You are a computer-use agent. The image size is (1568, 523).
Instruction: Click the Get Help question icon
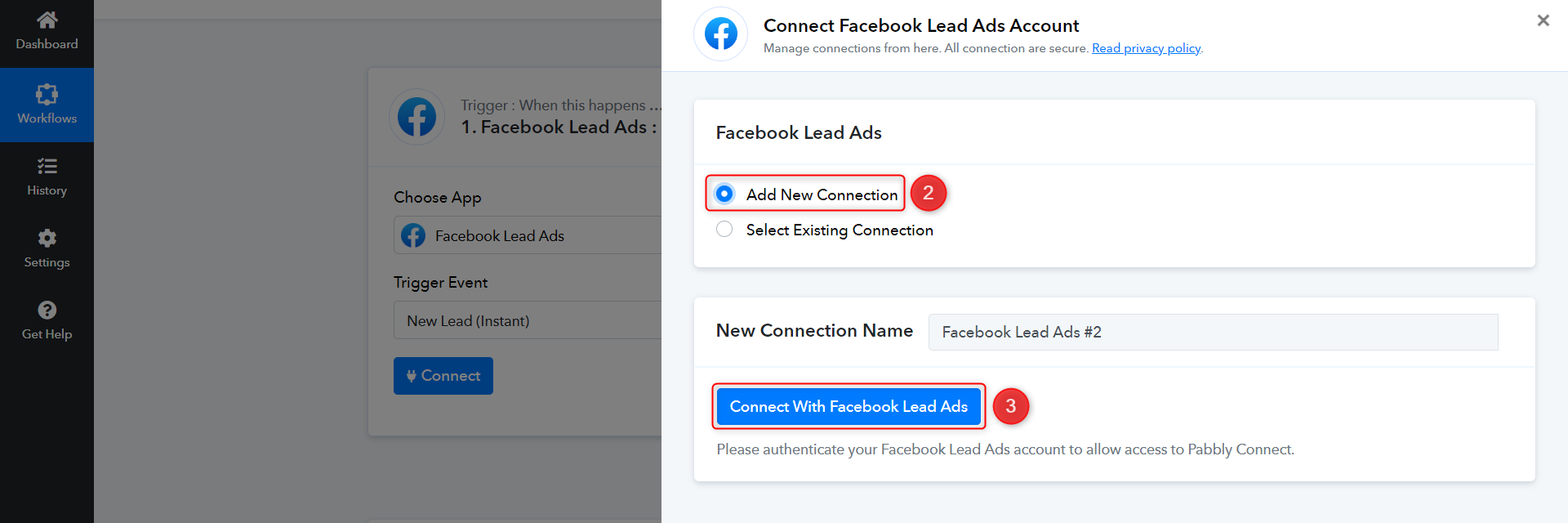pos(47,310)
